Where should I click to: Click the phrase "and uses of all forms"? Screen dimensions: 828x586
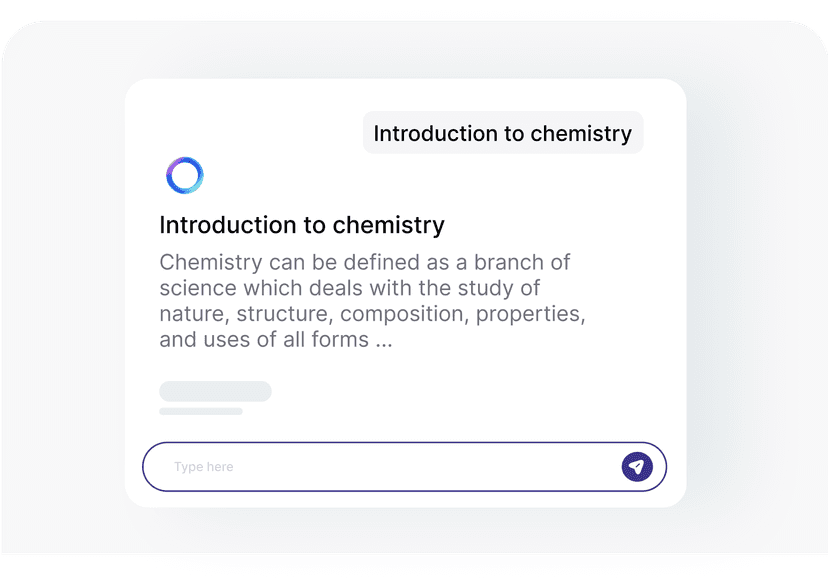(x=264, y=340)
